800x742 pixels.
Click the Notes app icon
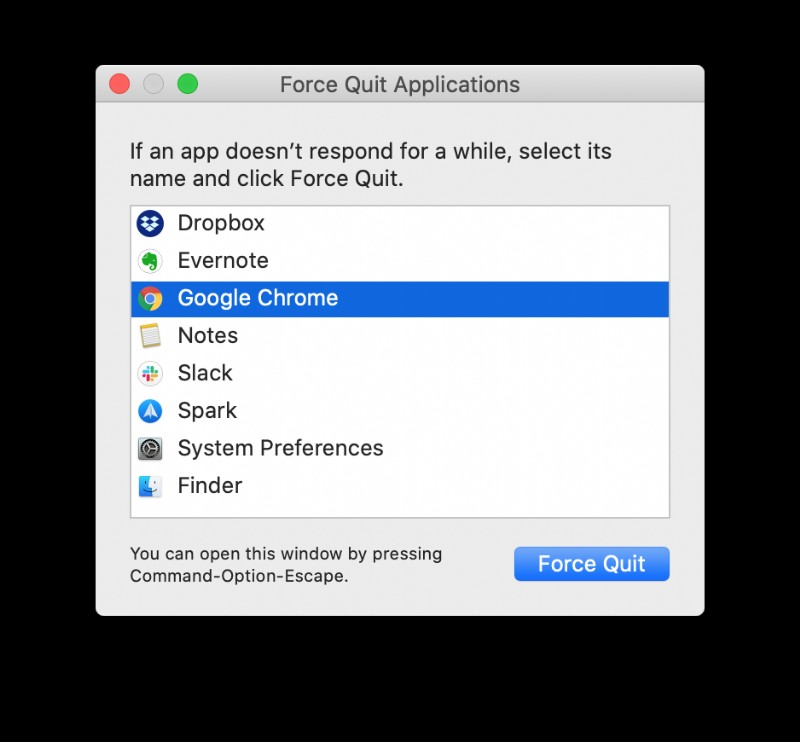pyautogui.click(x=151, y=335)
